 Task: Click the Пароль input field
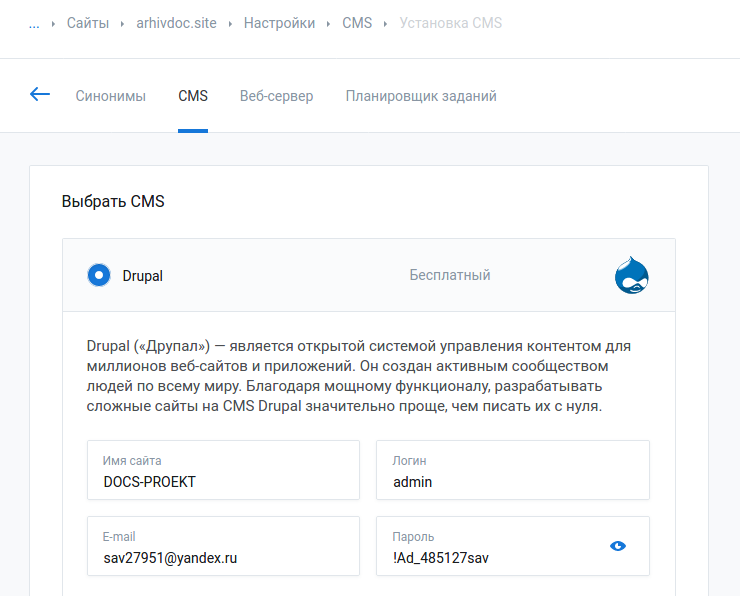click(x=513, y=546)
